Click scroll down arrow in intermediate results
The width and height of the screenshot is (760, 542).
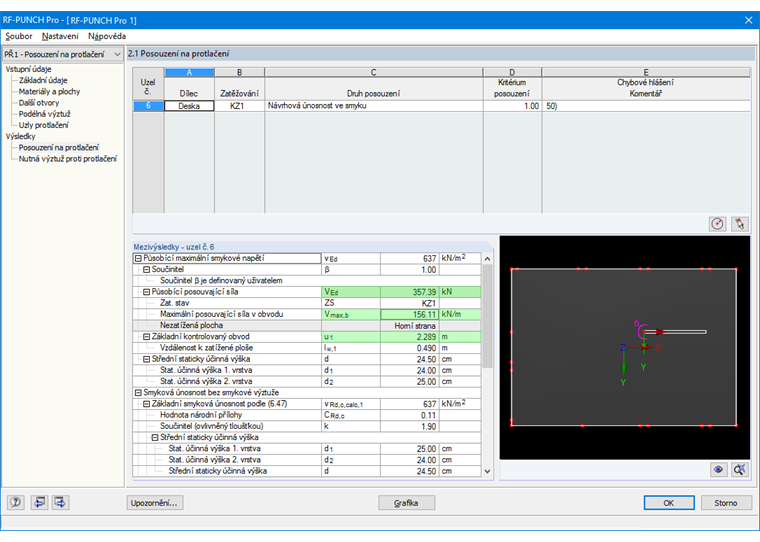[x=487, y=471]
